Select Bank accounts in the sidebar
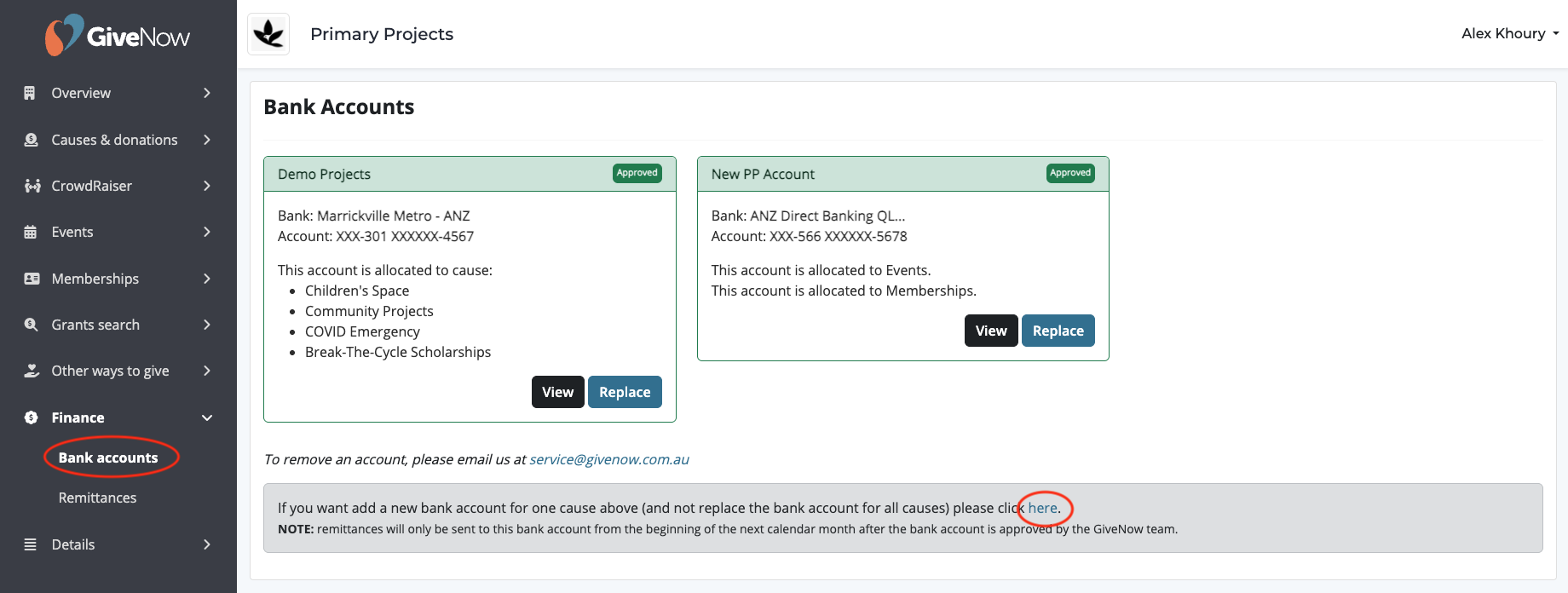The width and height of the screenshot is (1568, 593). [108, 458]
